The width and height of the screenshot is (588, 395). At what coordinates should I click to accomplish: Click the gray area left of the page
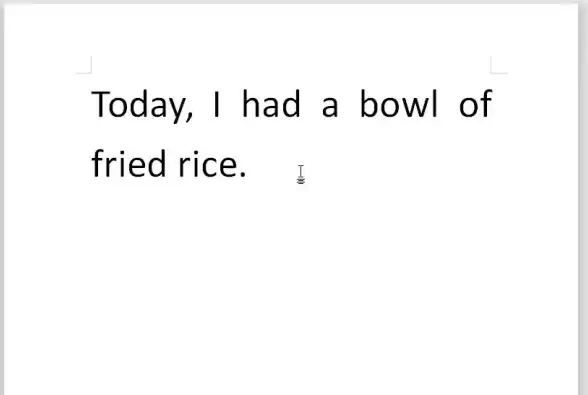coord(2,199)
